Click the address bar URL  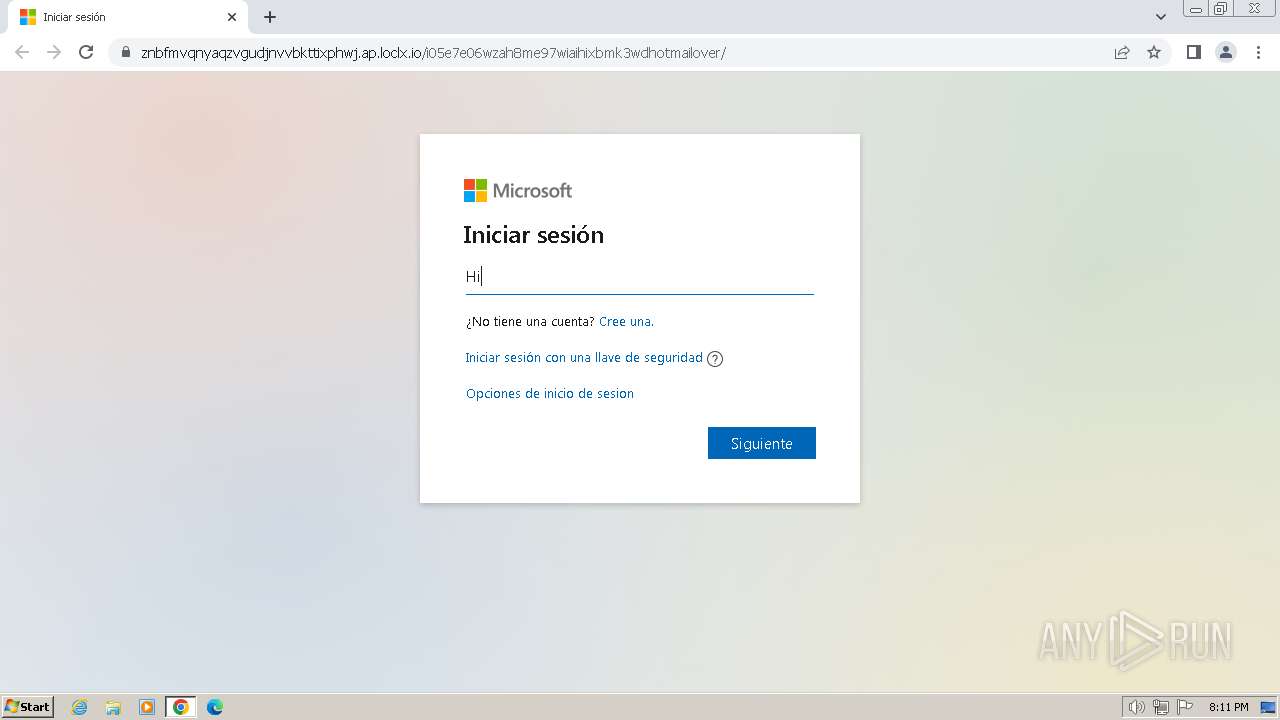click(433, 53)
